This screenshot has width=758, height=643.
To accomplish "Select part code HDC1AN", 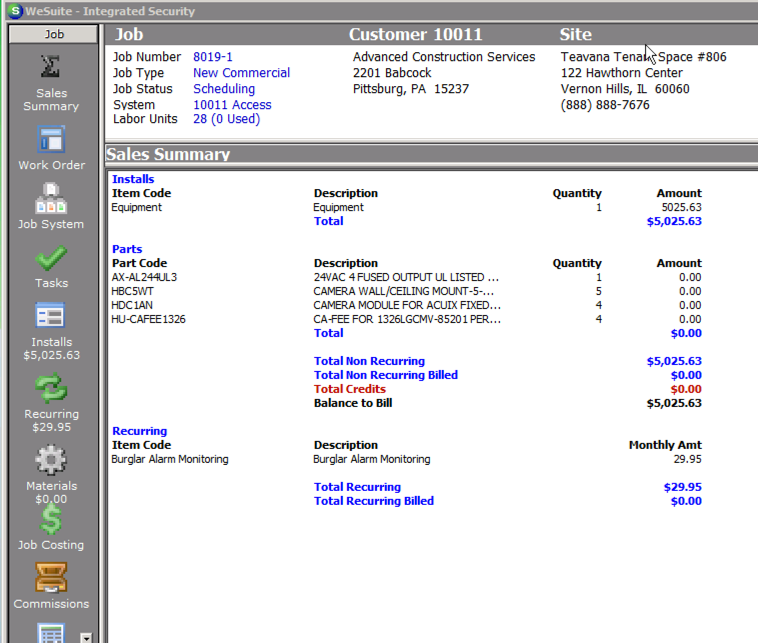I will tap(131, 306).
